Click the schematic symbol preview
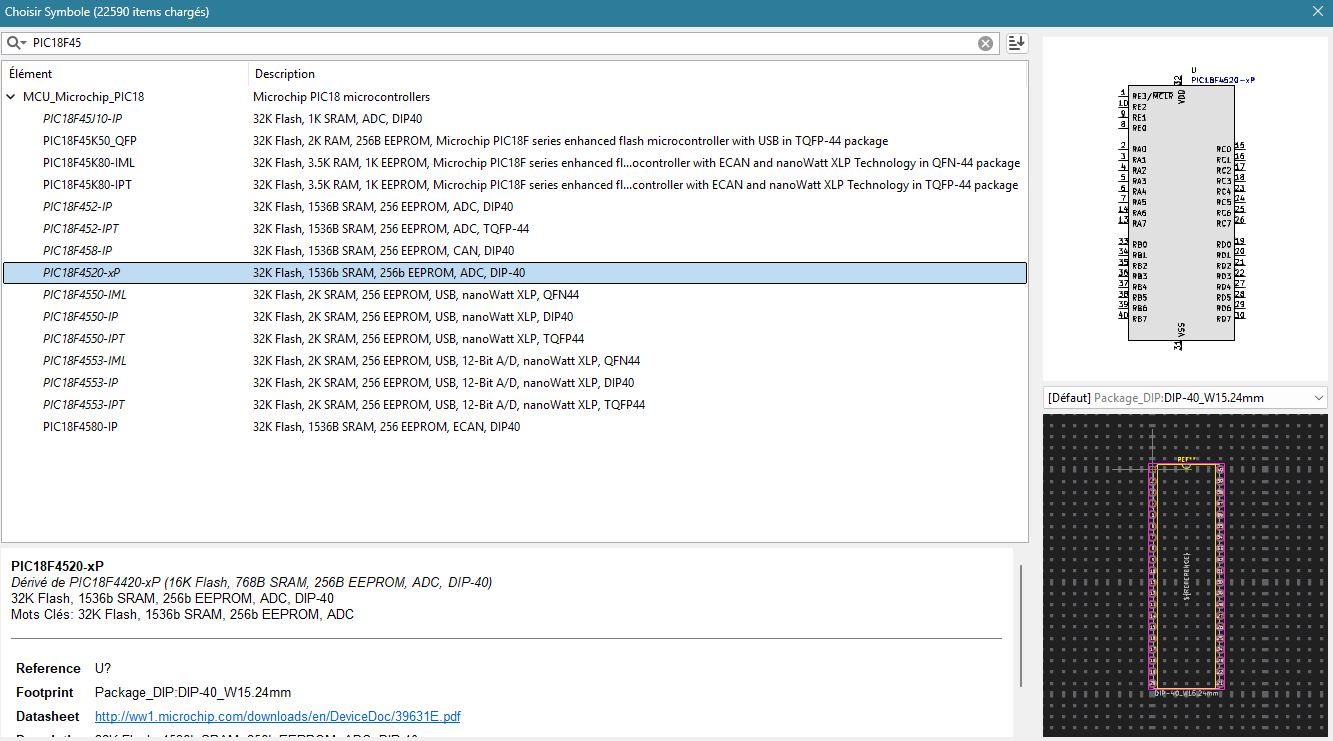The height and width of the screenshot is (741, 1333). point(1185,209)
